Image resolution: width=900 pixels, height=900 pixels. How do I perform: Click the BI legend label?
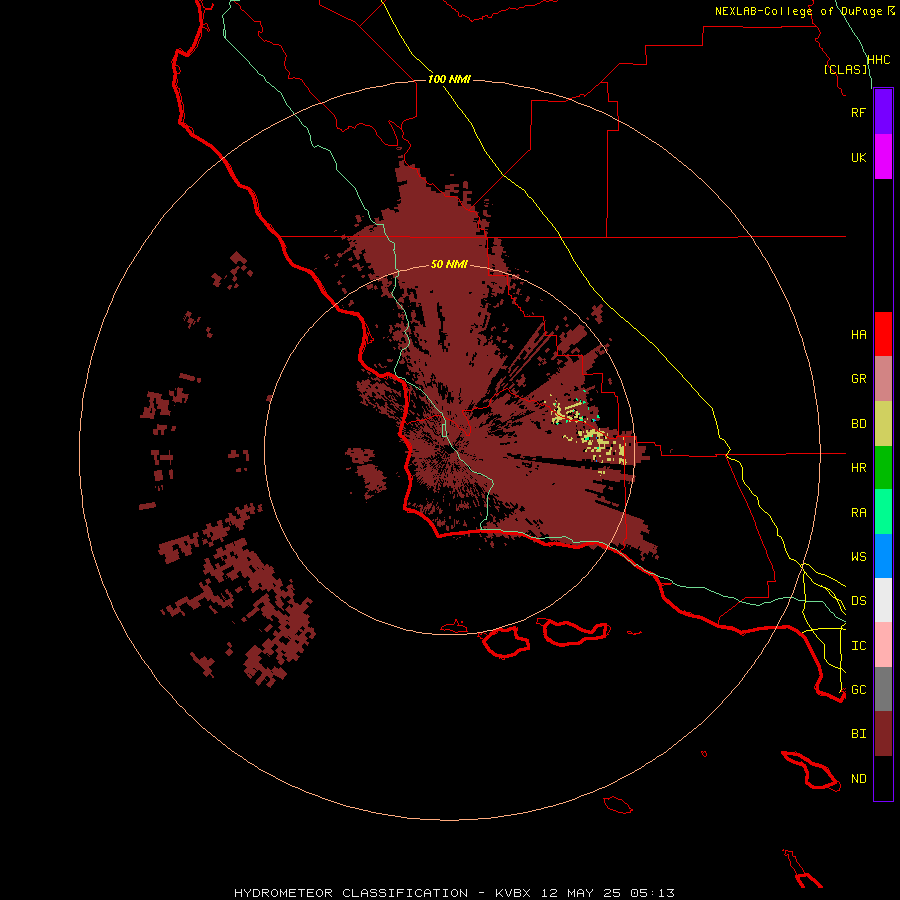pos(858,734)
